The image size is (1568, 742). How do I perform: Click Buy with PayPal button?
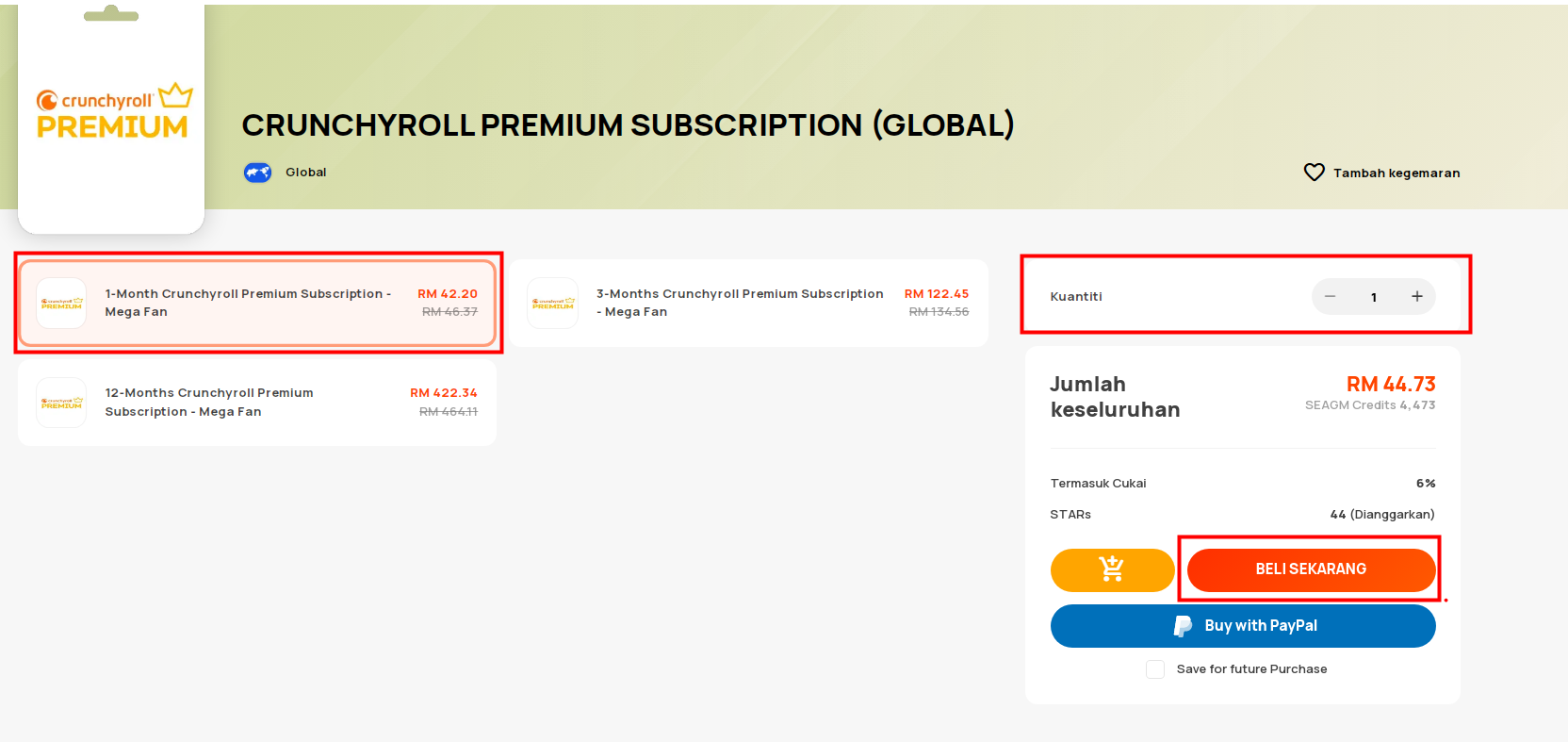[1243, 626]
